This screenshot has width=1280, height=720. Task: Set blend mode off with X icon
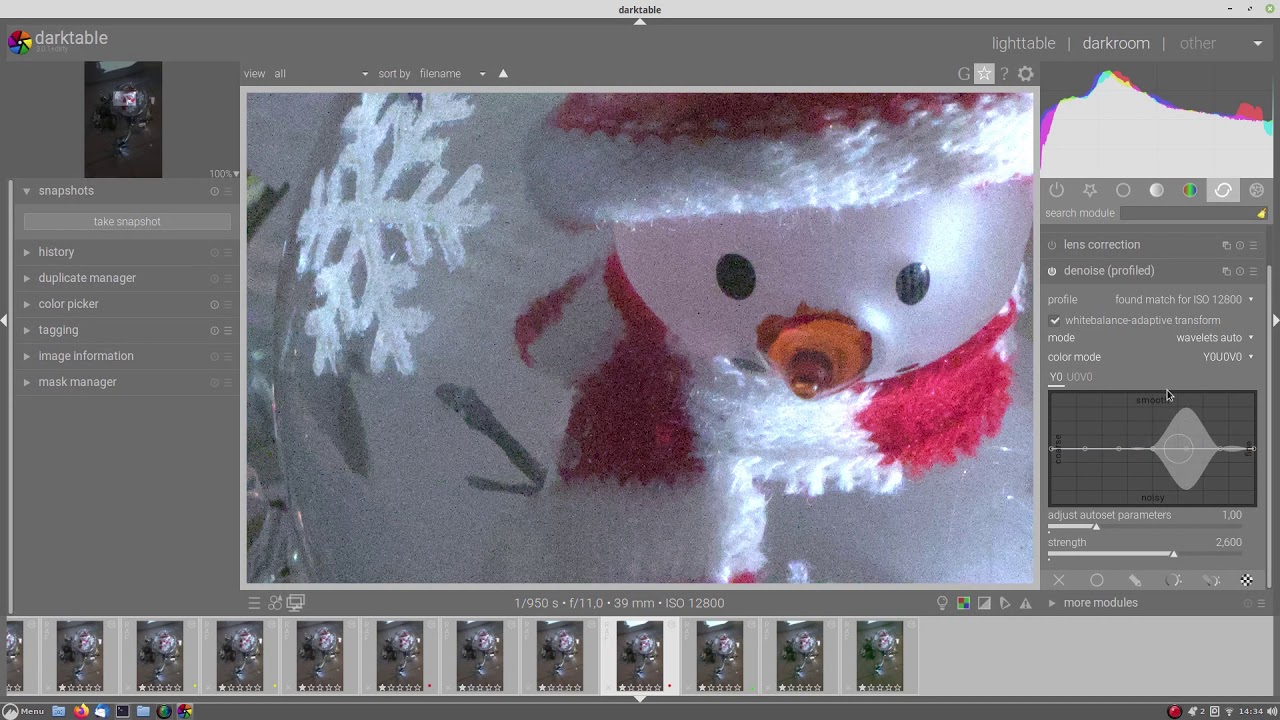coord(1059,580)
